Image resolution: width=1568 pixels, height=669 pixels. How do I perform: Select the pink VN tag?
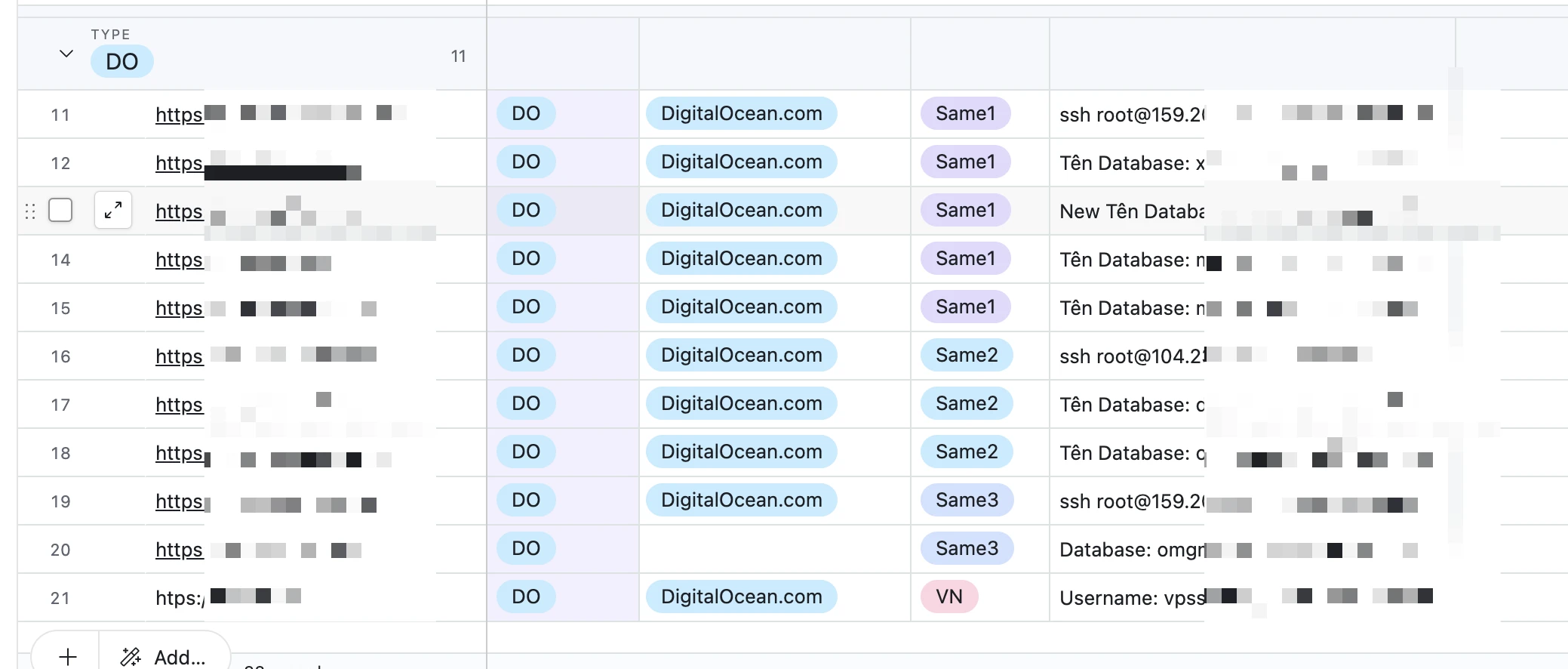(949, 597)
